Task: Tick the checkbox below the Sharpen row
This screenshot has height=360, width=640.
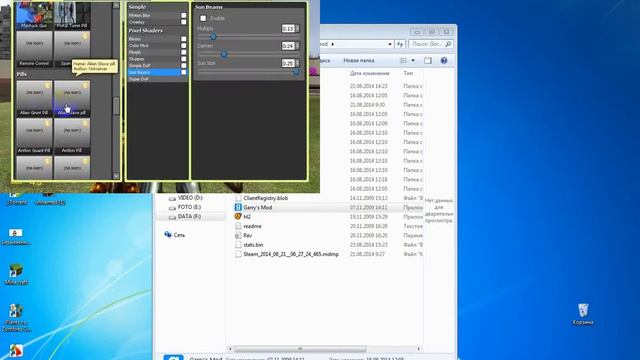Action: pos(184,65)
